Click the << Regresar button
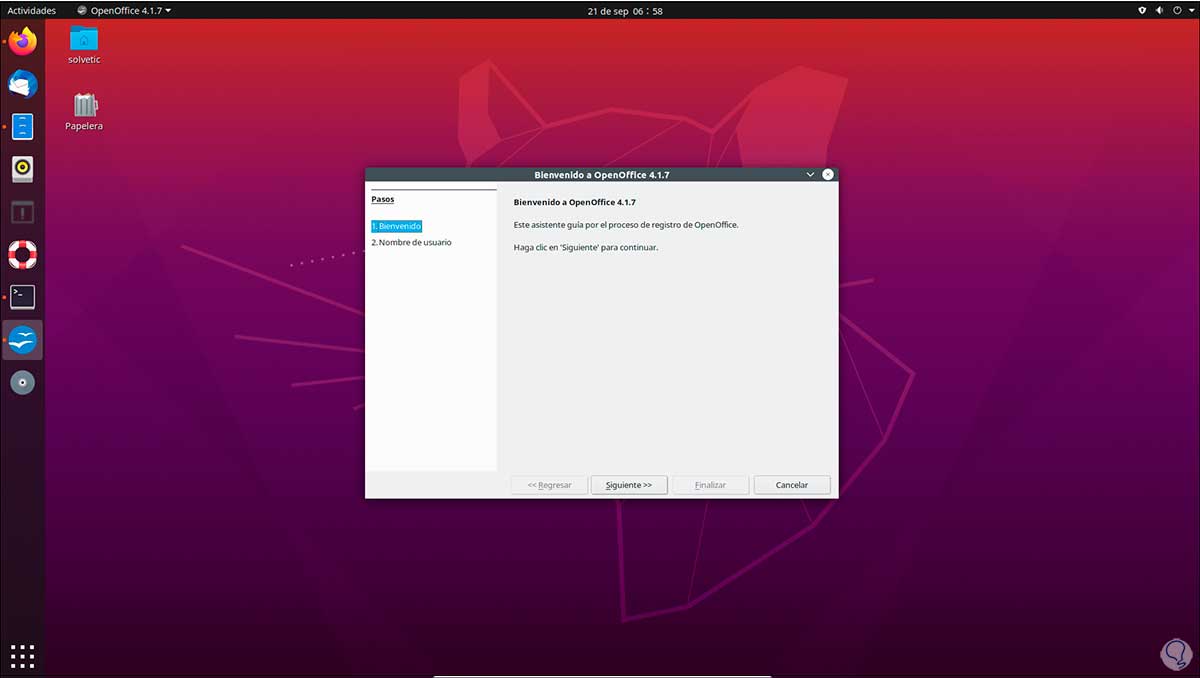 549,485
